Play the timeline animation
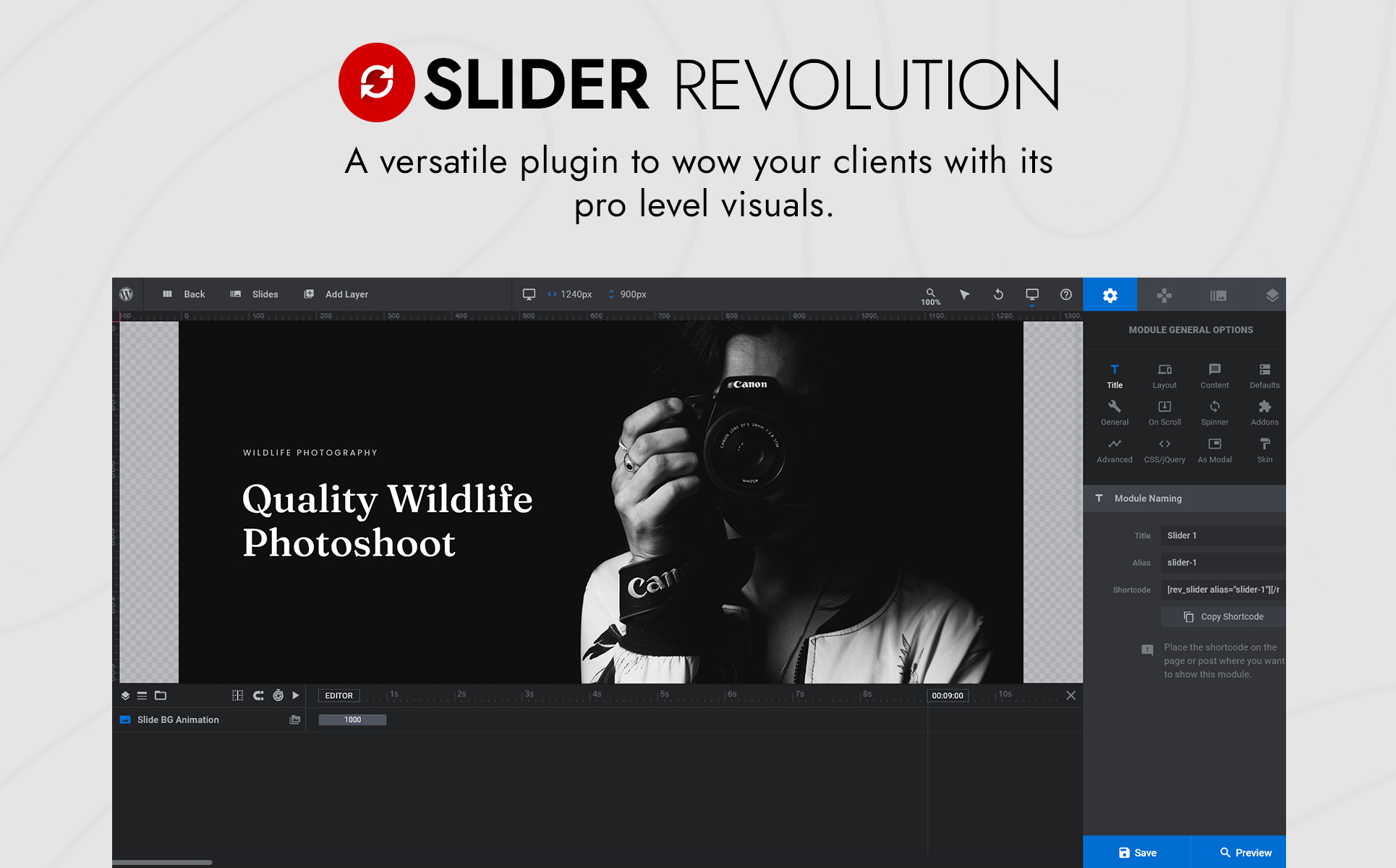Screen dimensions: 1396x868 (295, 695)
